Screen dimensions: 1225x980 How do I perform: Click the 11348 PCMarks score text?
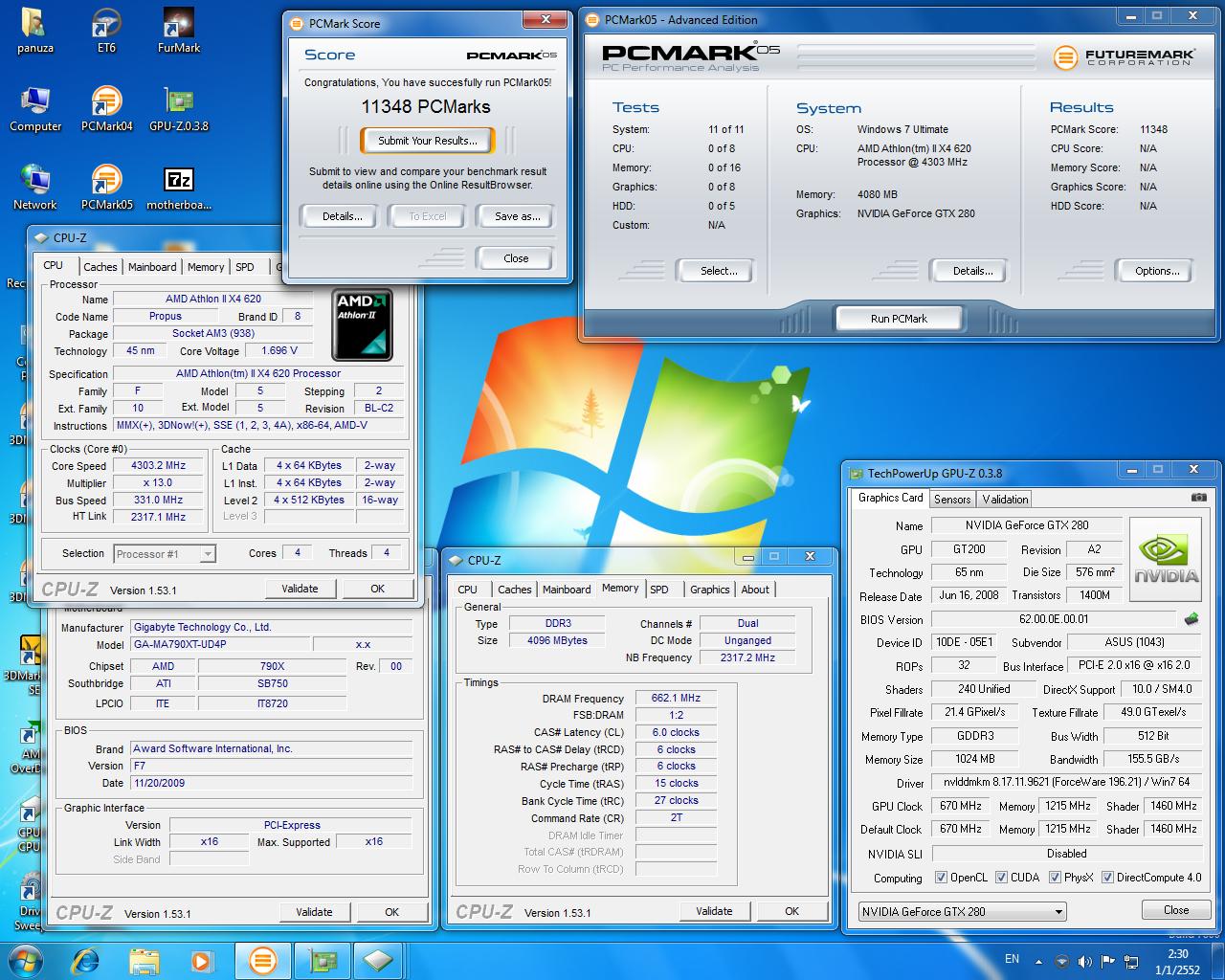click(x=426, y=107)
